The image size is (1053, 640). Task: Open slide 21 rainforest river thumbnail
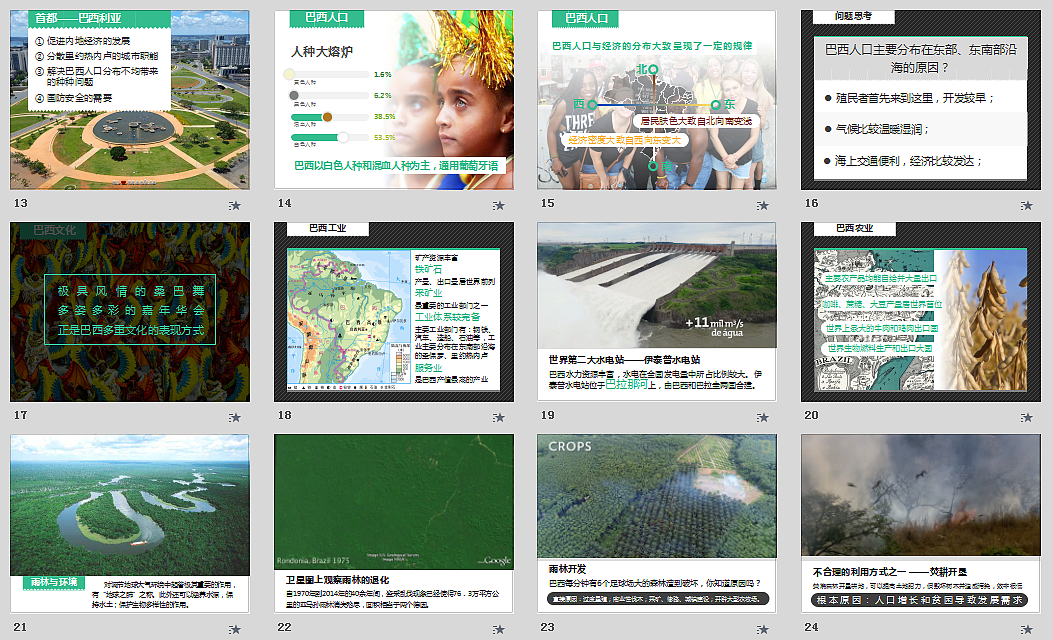tap(130, 523)
